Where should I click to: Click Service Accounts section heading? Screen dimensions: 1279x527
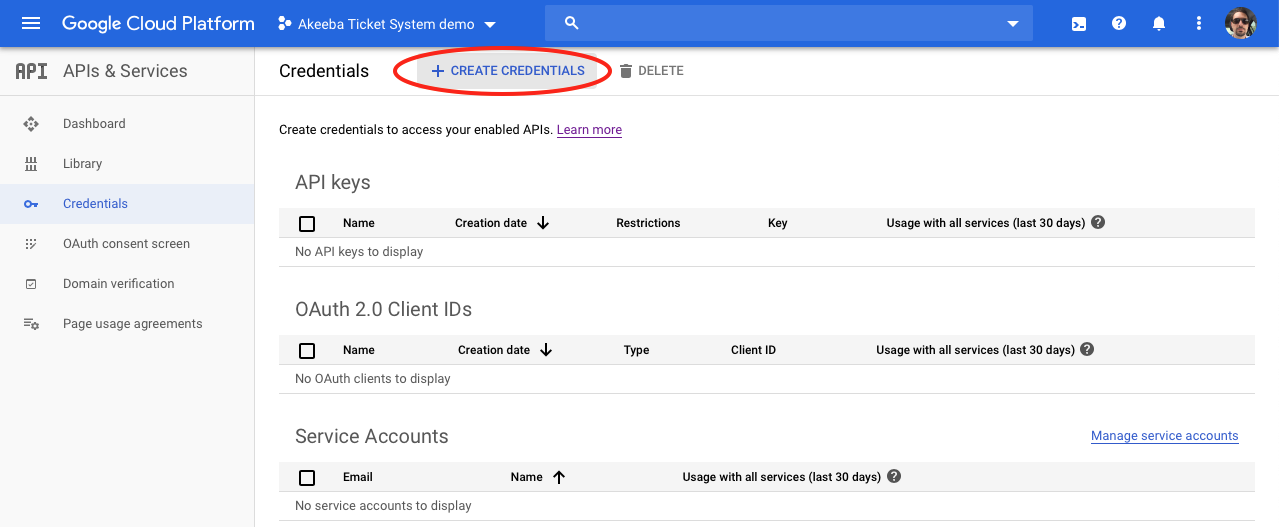pos(372,436)
